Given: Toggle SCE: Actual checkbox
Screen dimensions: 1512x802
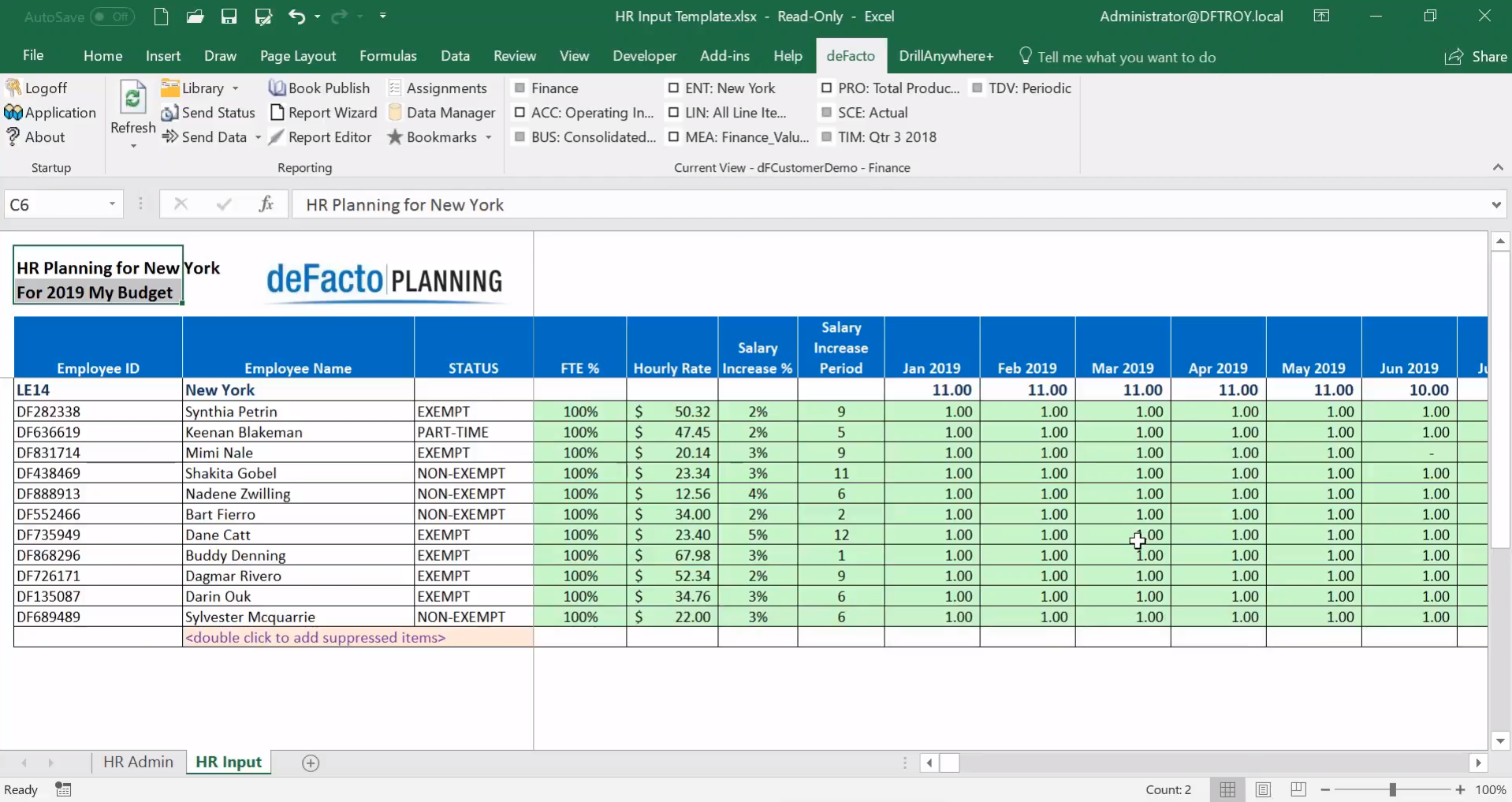Looking at the screenshot, I should tap(827, 113).
